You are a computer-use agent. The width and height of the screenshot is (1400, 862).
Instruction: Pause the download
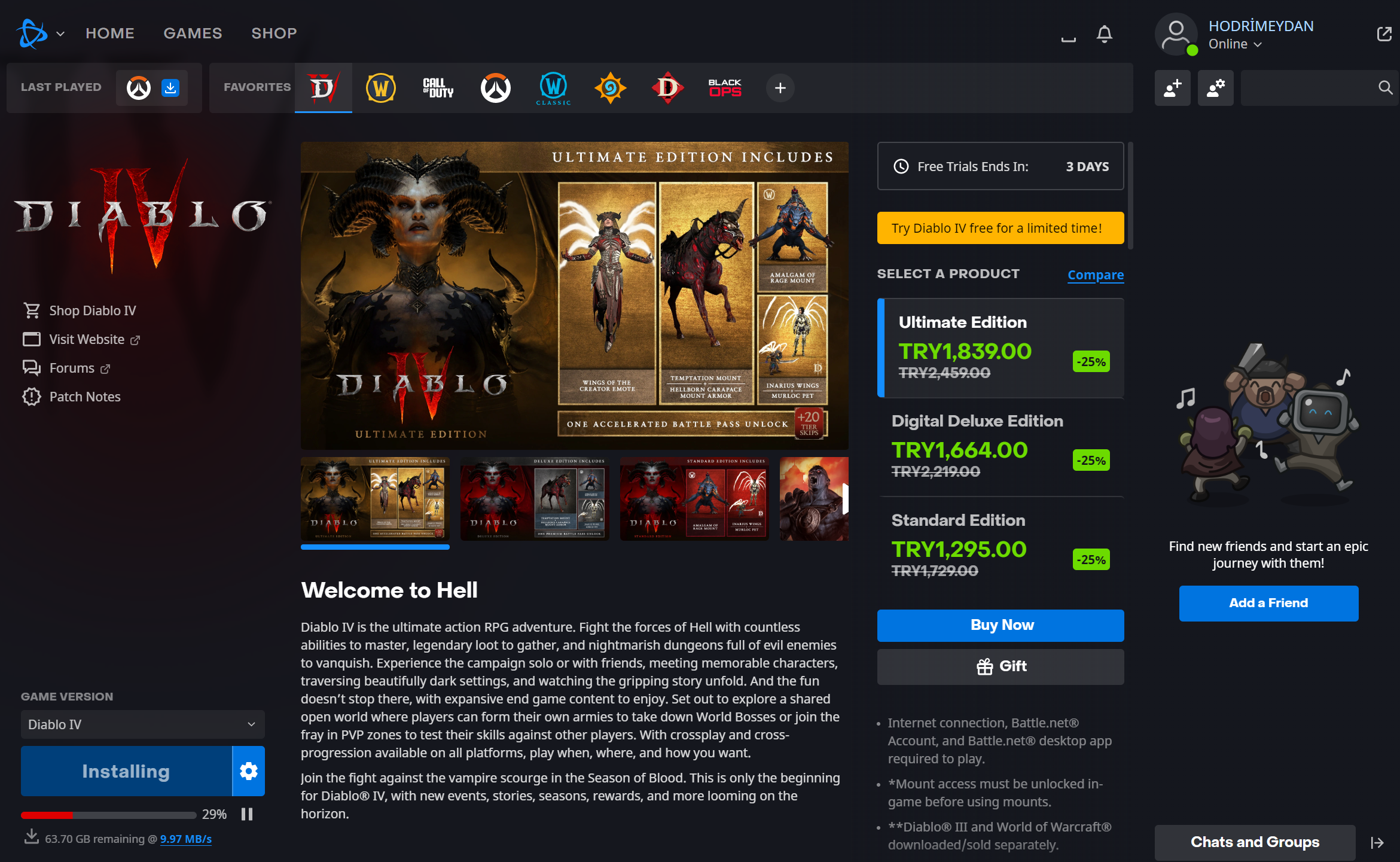(247, 814)
